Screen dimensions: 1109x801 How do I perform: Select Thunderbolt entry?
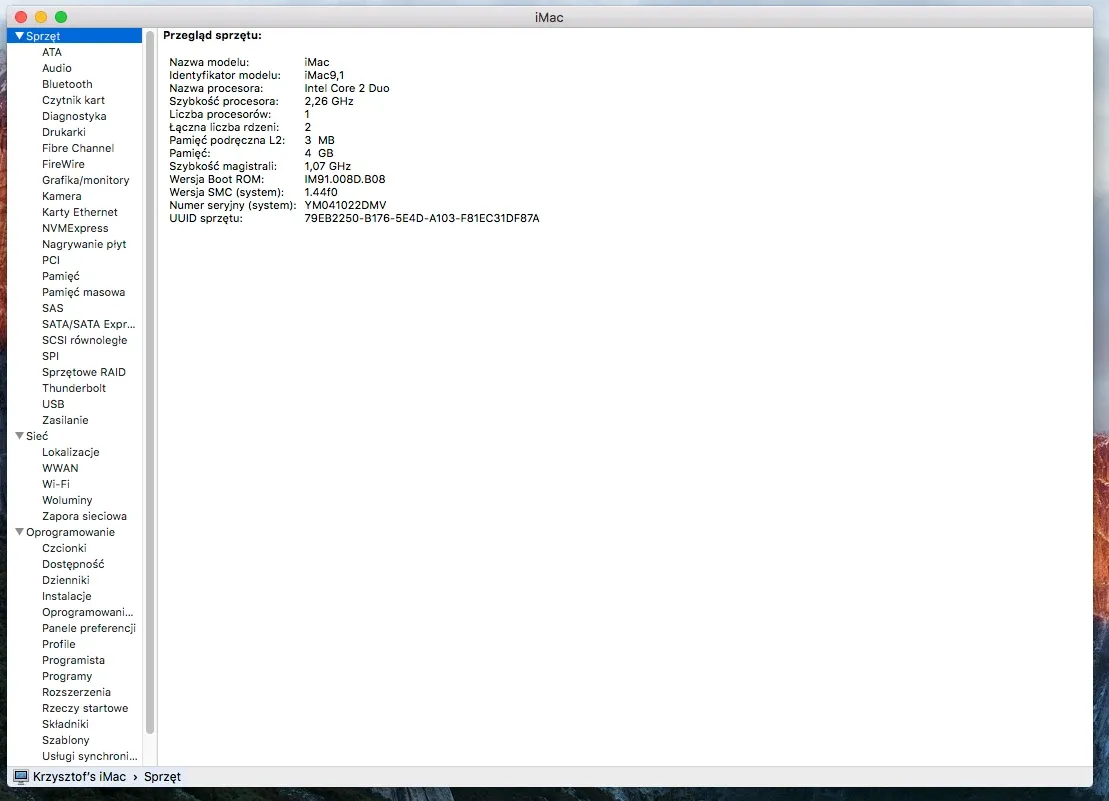pyautogui.click(x=74, y=388)
